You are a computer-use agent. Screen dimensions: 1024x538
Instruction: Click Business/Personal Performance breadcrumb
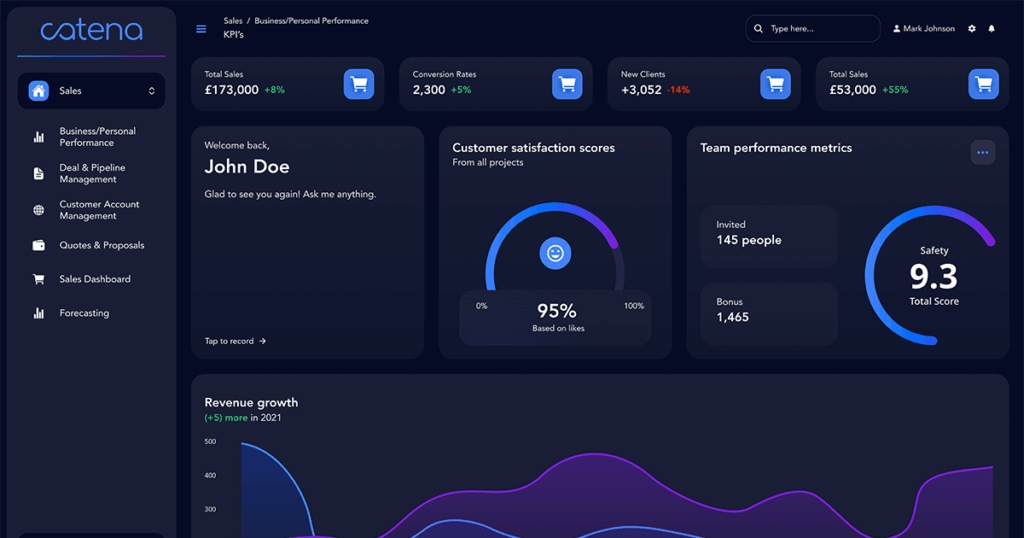pyautogui.click(x=312, y=21)
